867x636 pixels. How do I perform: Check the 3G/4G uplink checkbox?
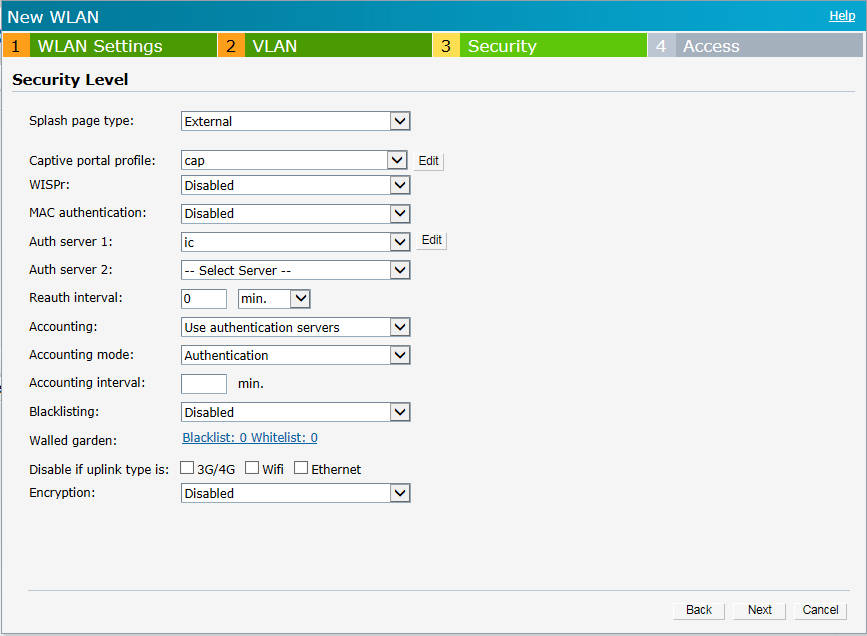187,468
